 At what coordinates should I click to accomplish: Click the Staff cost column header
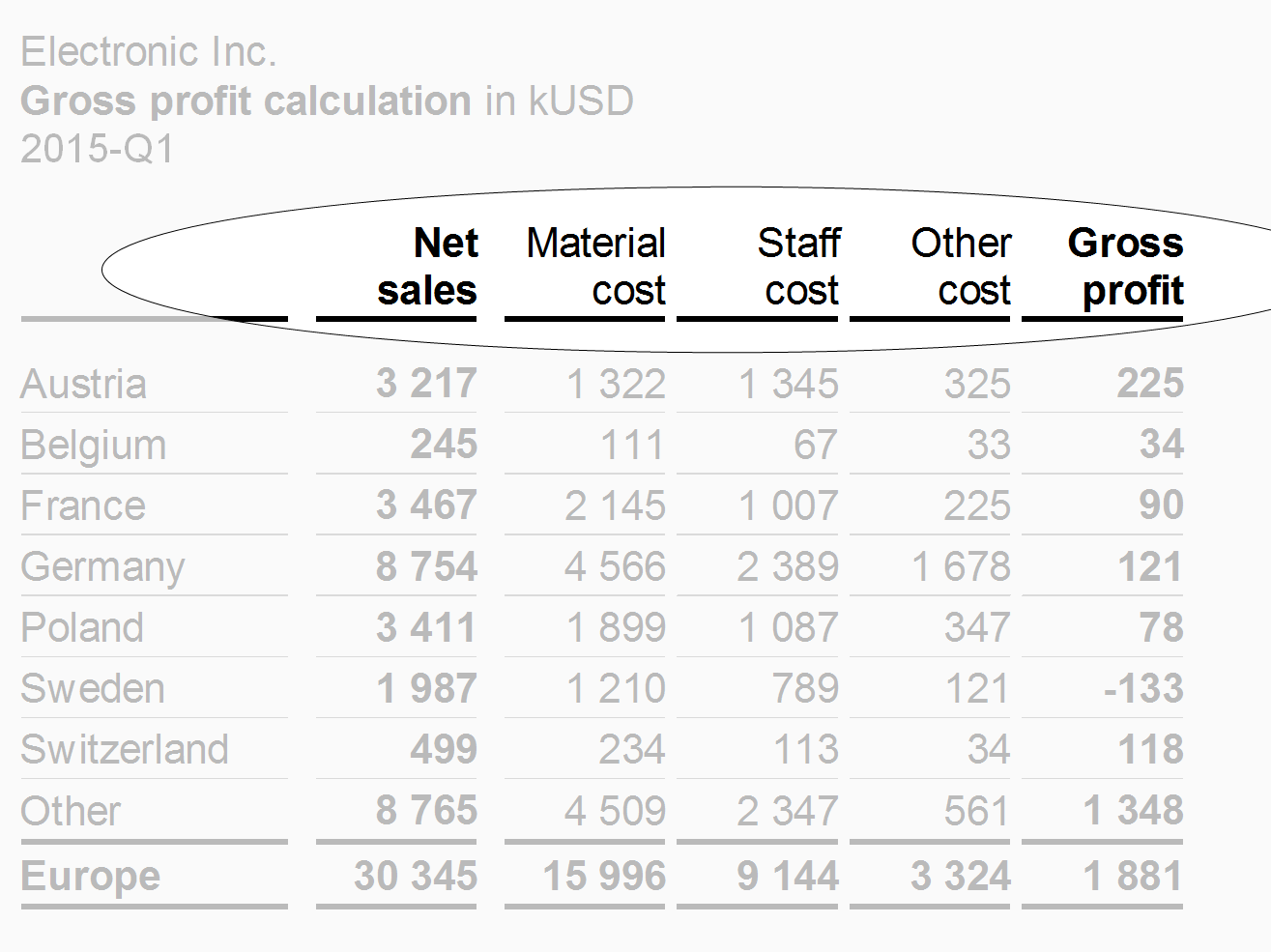coord(798,267)
